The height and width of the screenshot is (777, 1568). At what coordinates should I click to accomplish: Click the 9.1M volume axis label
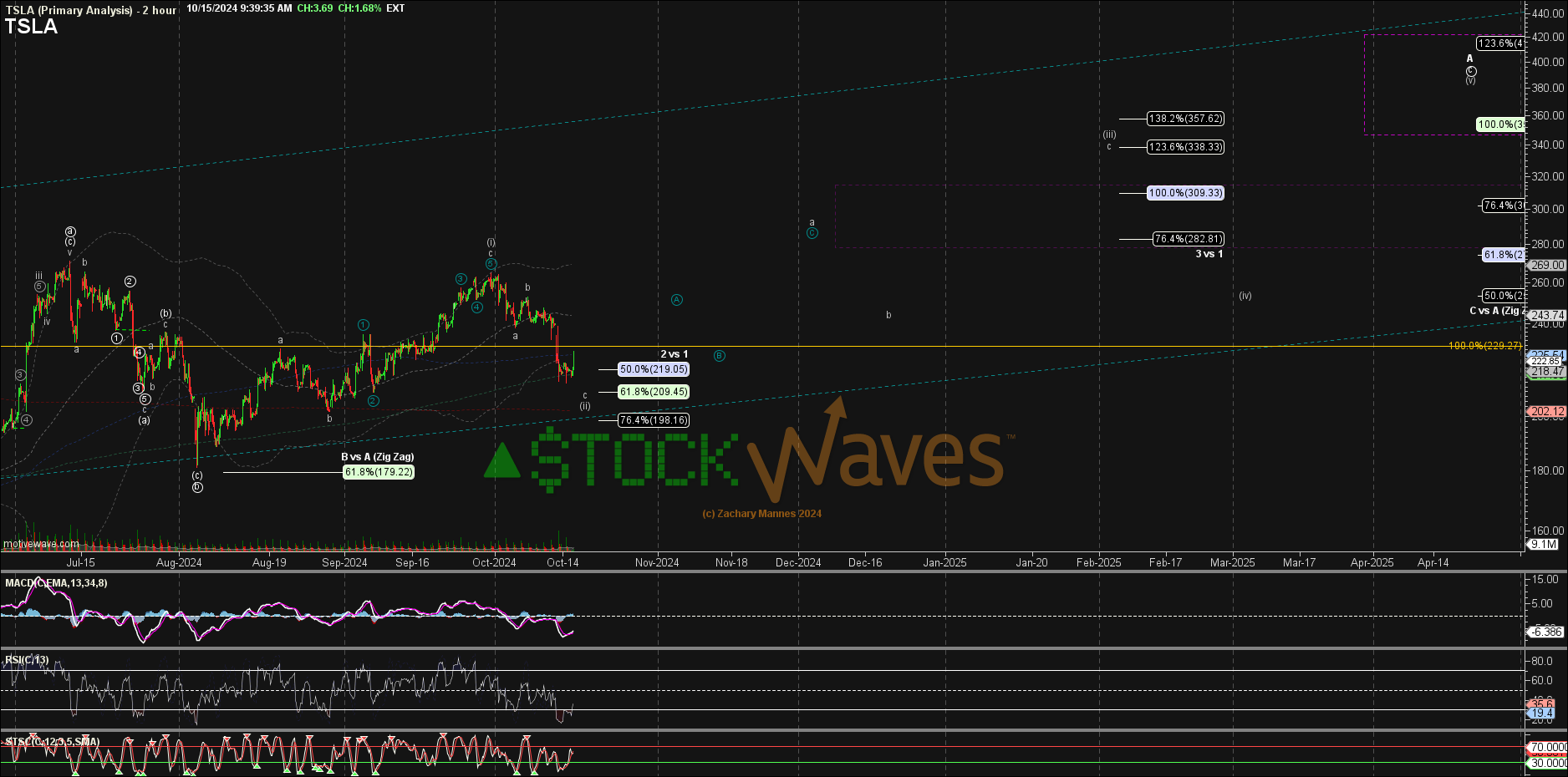[x=1543, y=544]
